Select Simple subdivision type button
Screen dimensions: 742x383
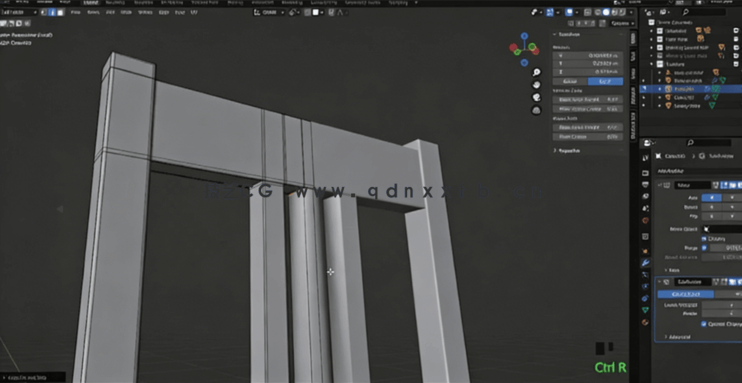point(728,294)
